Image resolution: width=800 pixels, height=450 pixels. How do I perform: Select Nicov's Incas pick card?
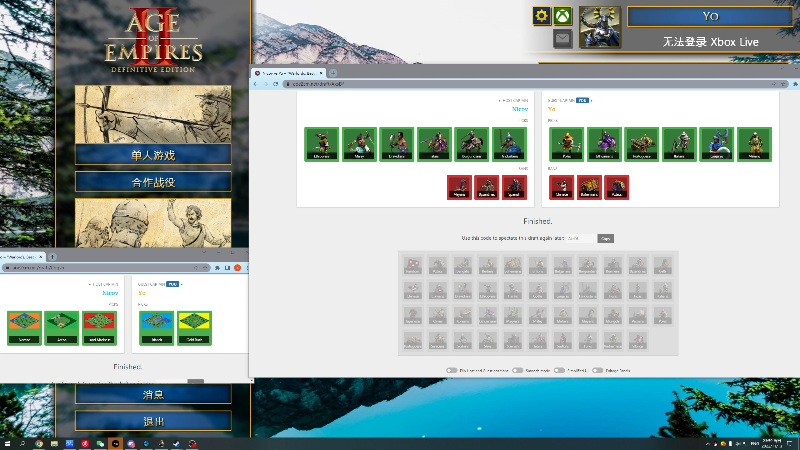pos(434,144)
